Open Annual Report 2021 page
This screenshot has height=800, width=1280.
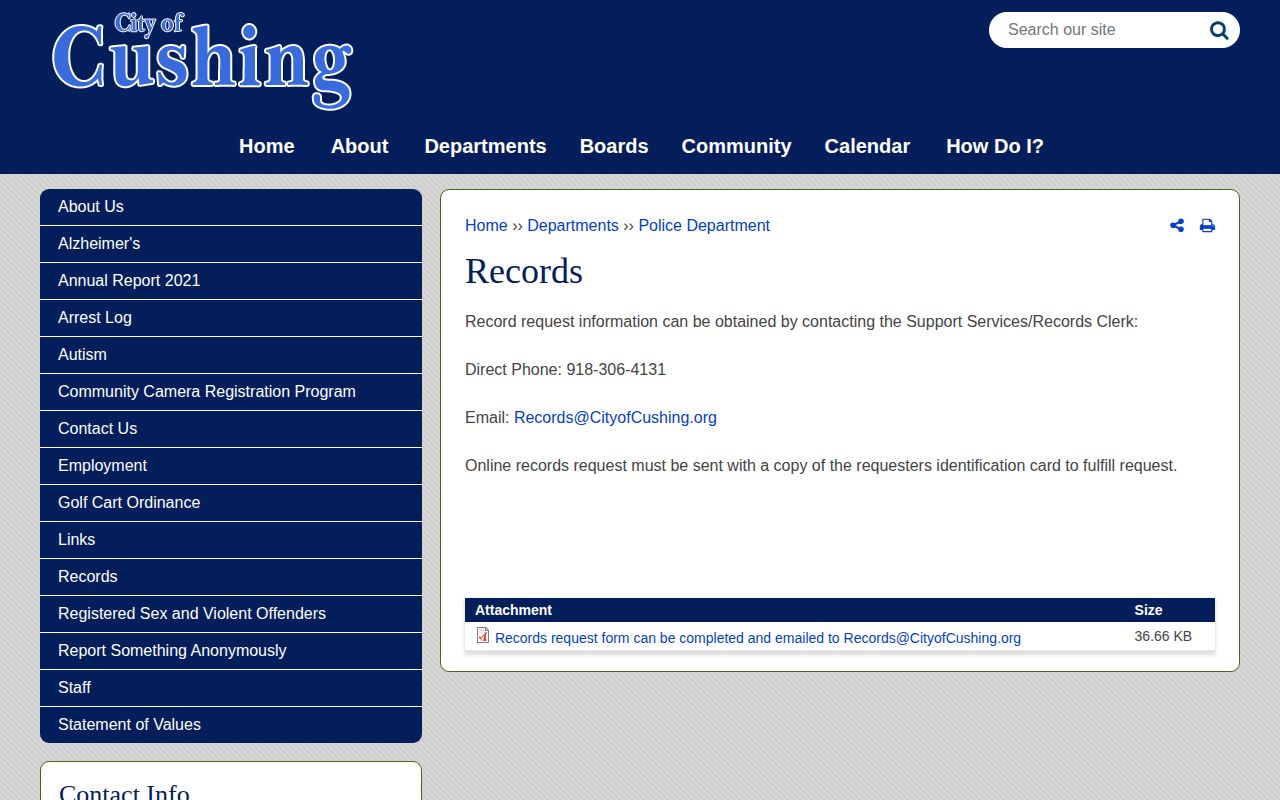pos(231,281)
